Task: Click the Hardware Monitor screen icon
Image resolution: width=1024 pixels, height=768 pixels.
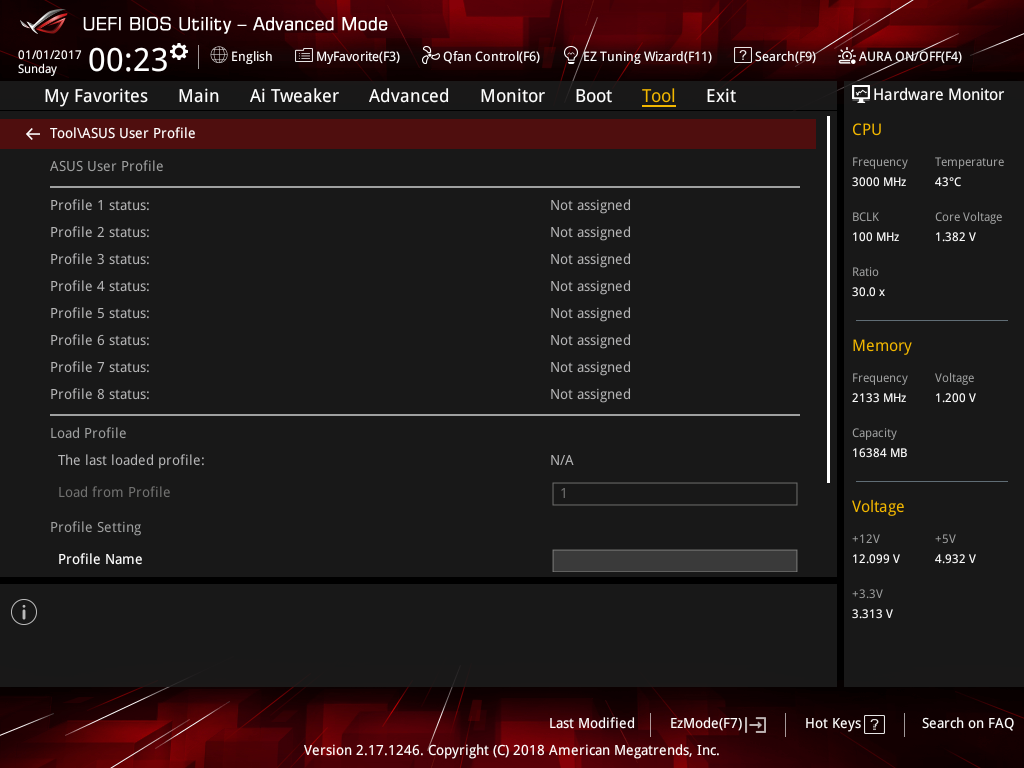Action: [x=861, y=95]
